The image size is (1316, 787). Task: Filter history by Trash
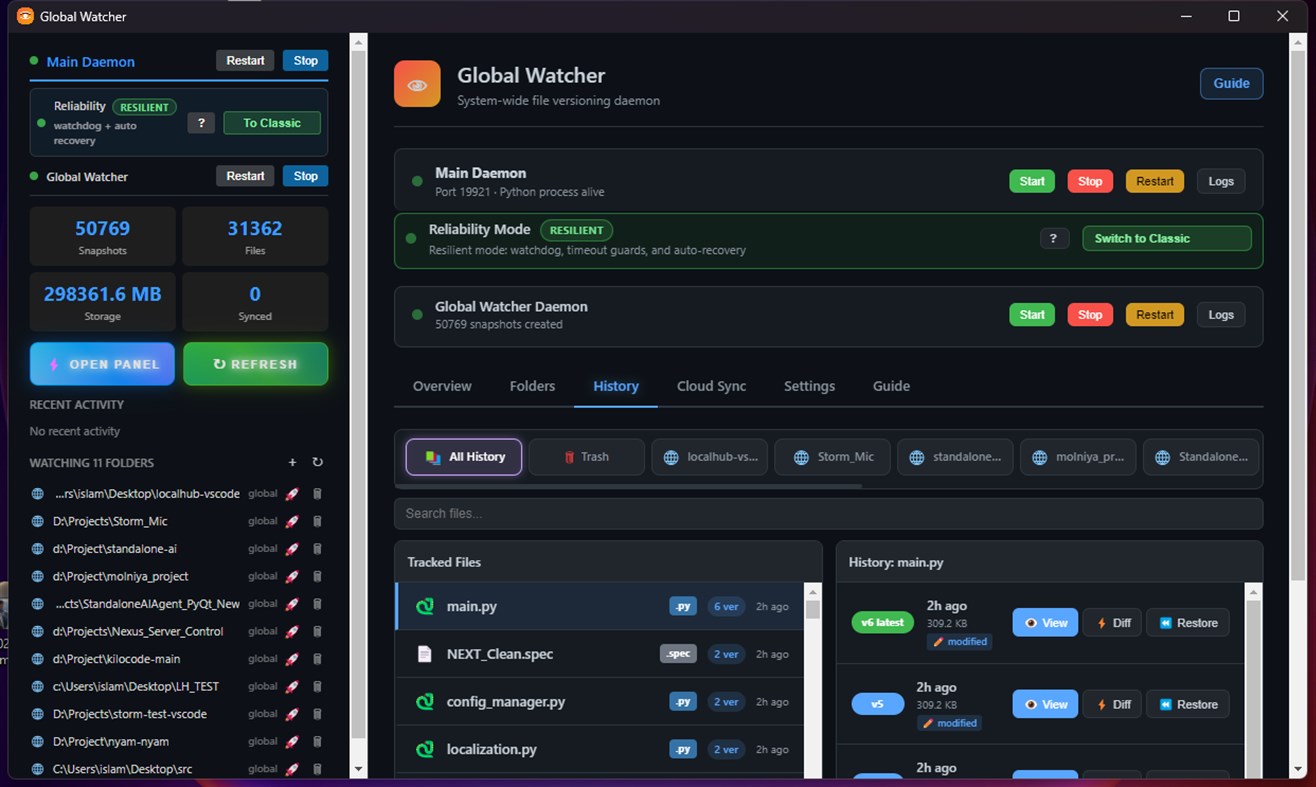tap(587, 457)
